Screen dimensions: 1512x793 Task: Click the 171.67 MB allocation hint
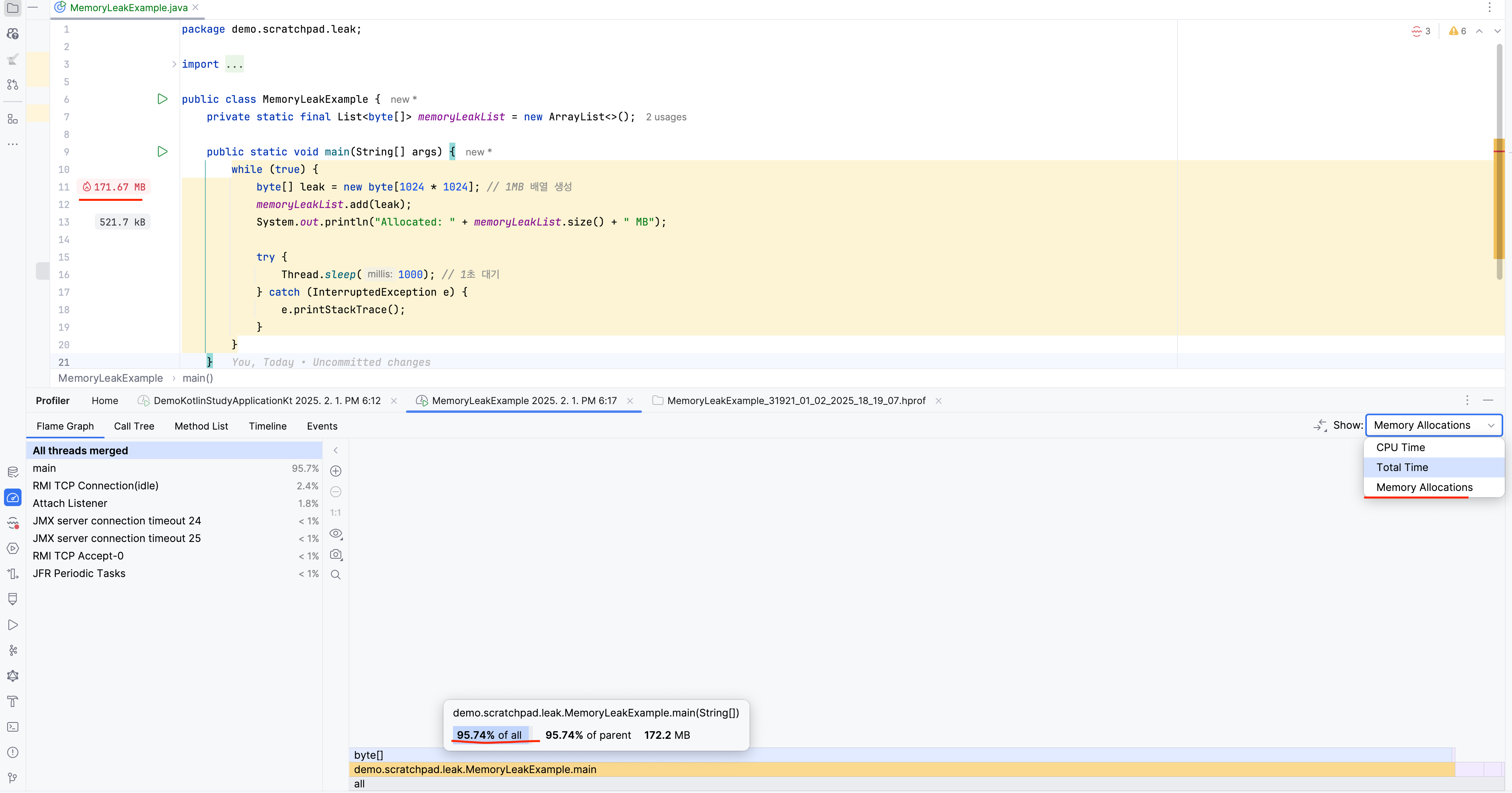(114, 186)
